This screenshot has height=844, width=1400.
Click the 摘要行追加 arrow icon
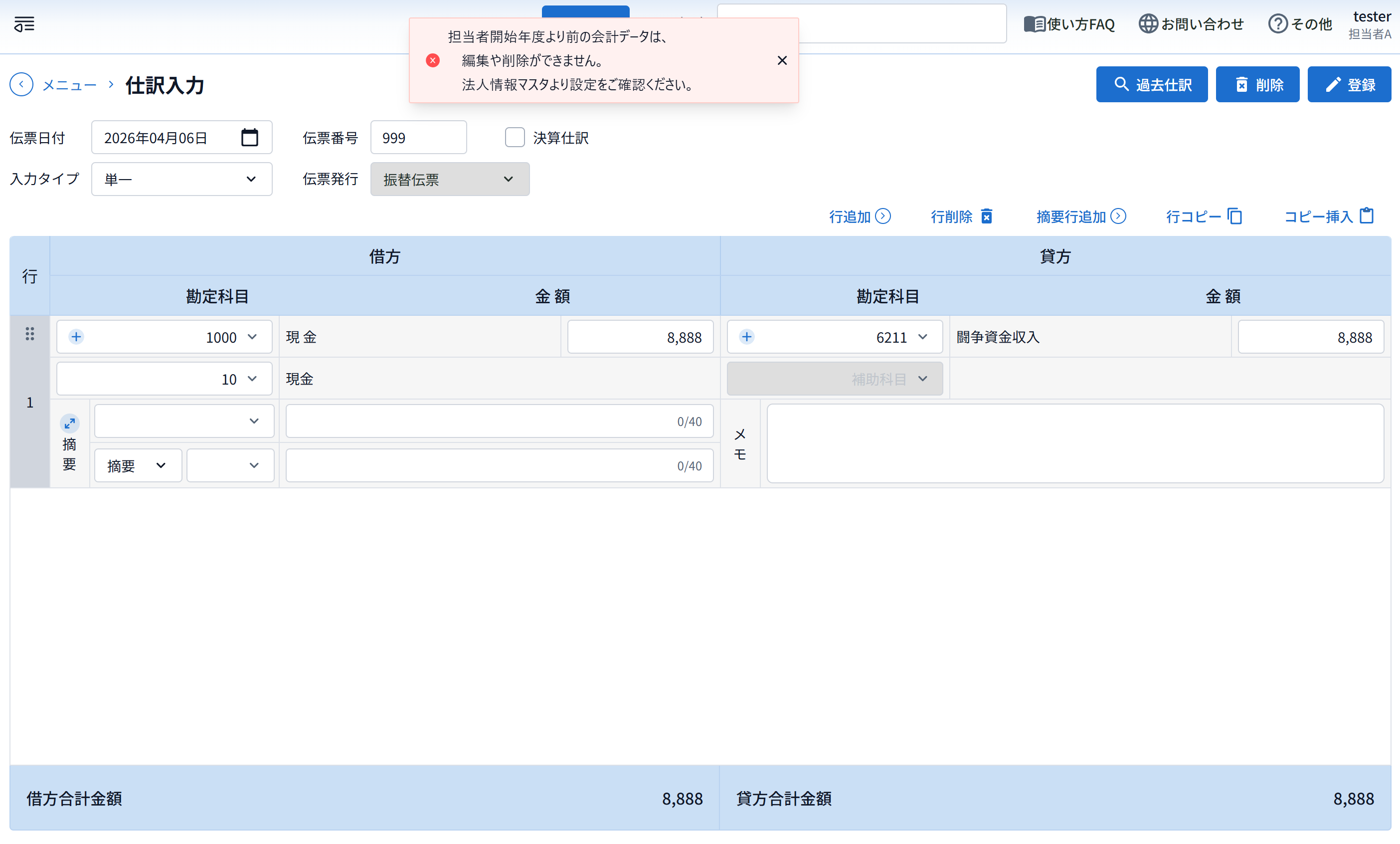(1118, 216)
